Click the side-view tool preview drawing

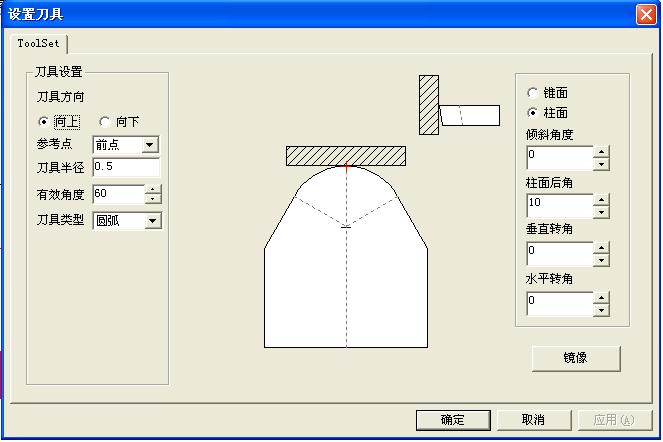coord(459,105)
